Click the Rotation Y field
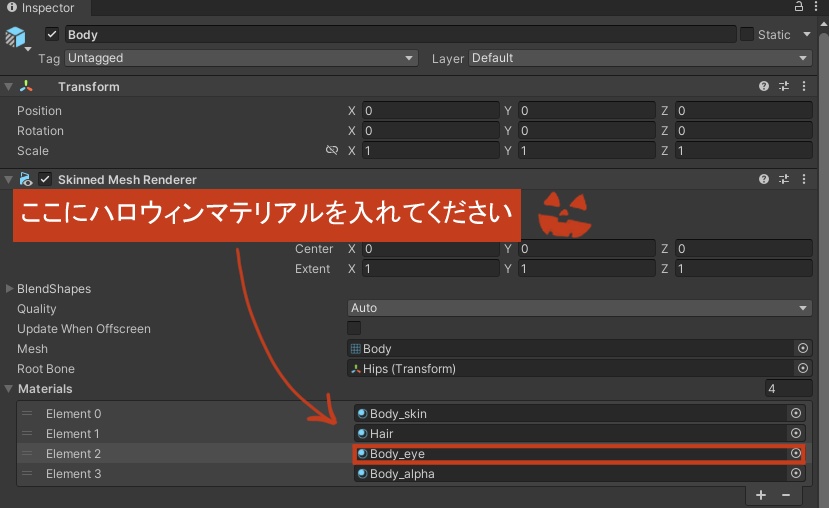 pos(586,131)
